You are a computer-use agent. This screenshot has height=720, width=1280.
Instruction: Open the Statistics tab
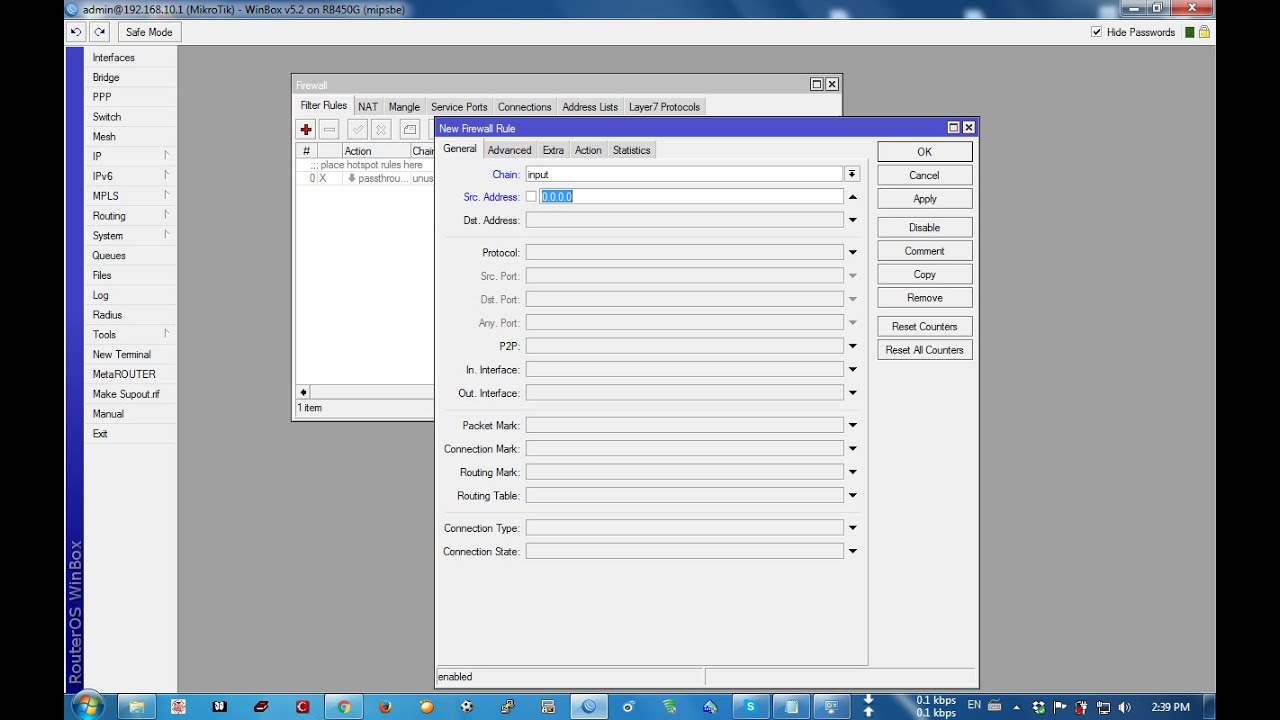coord(631,150)
